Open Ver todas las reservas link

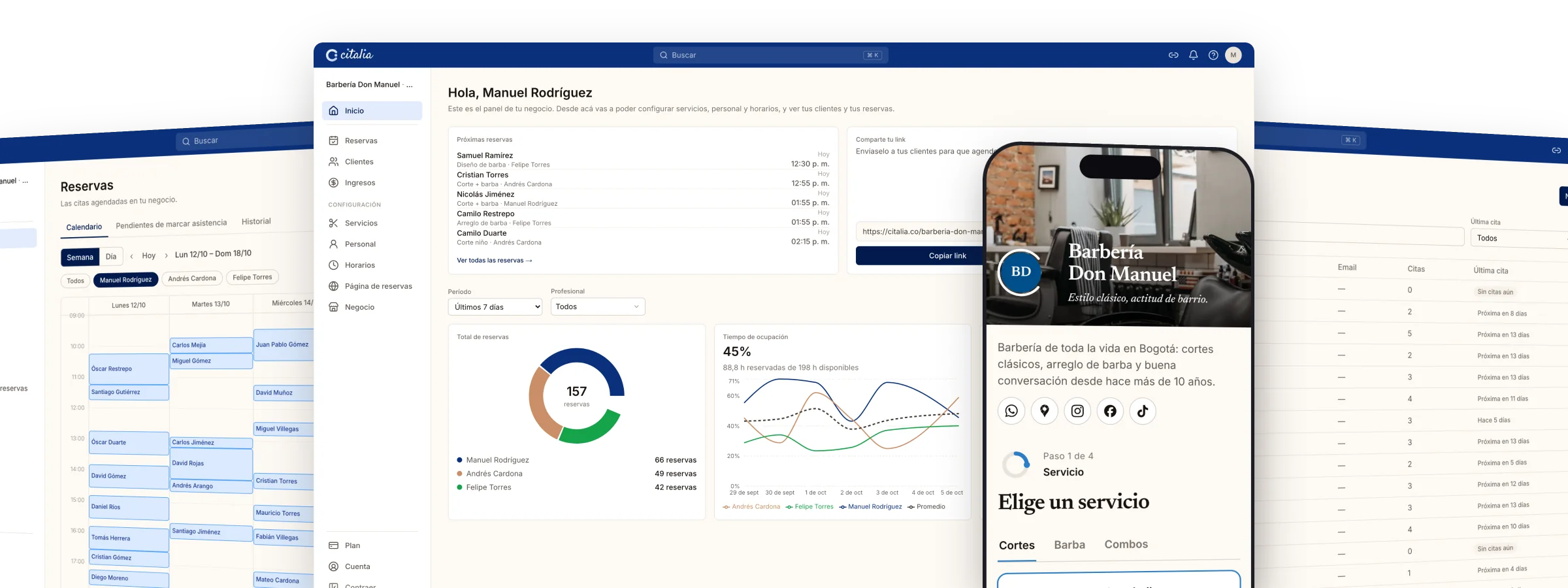click(495, 261)
